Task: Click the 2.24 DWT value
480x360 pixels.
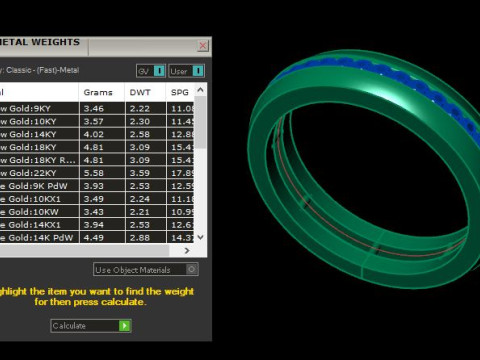Action: (x=140, y=199)
